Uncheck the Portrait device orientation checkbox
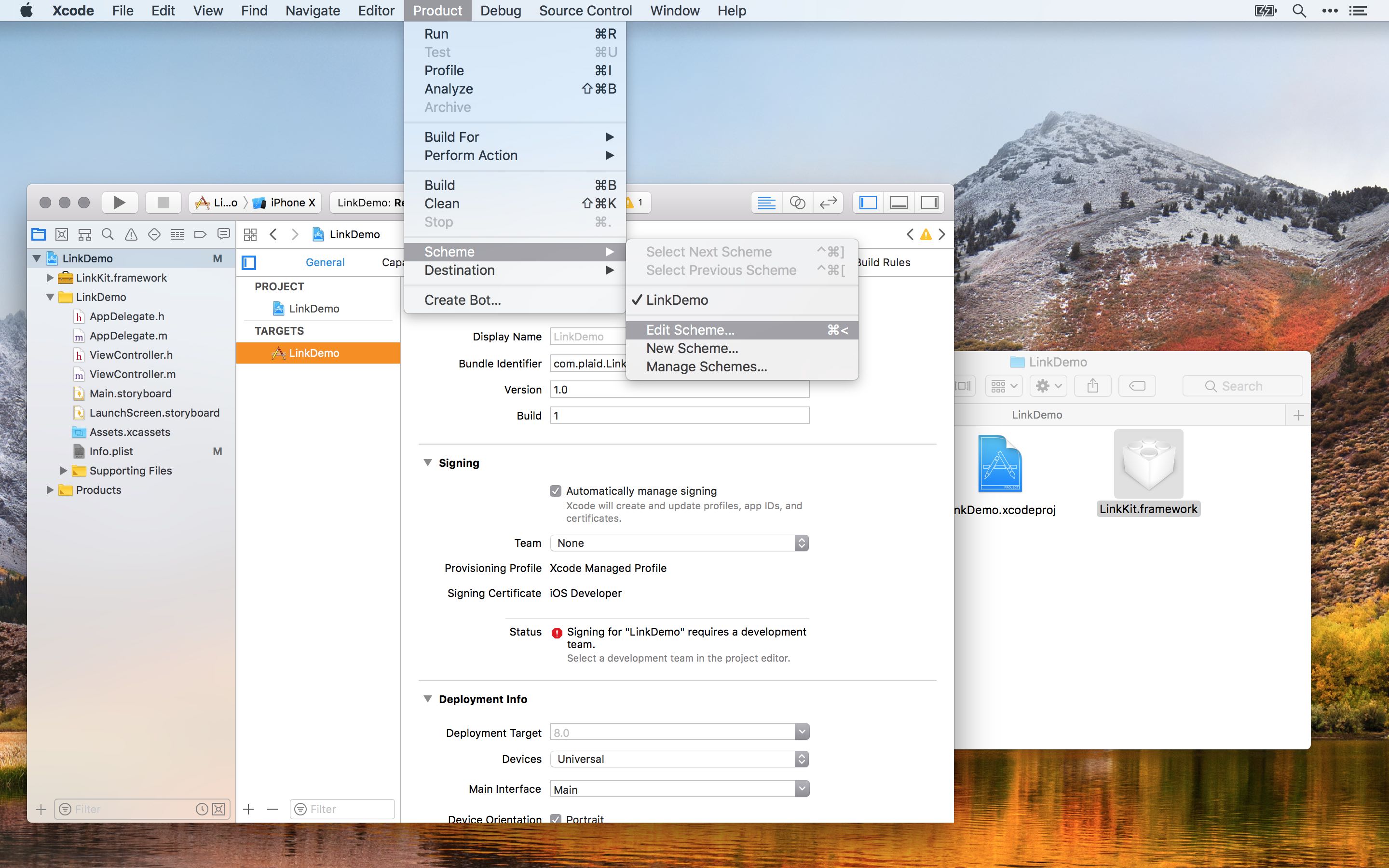1389x868 pixels. pos(555,819)
